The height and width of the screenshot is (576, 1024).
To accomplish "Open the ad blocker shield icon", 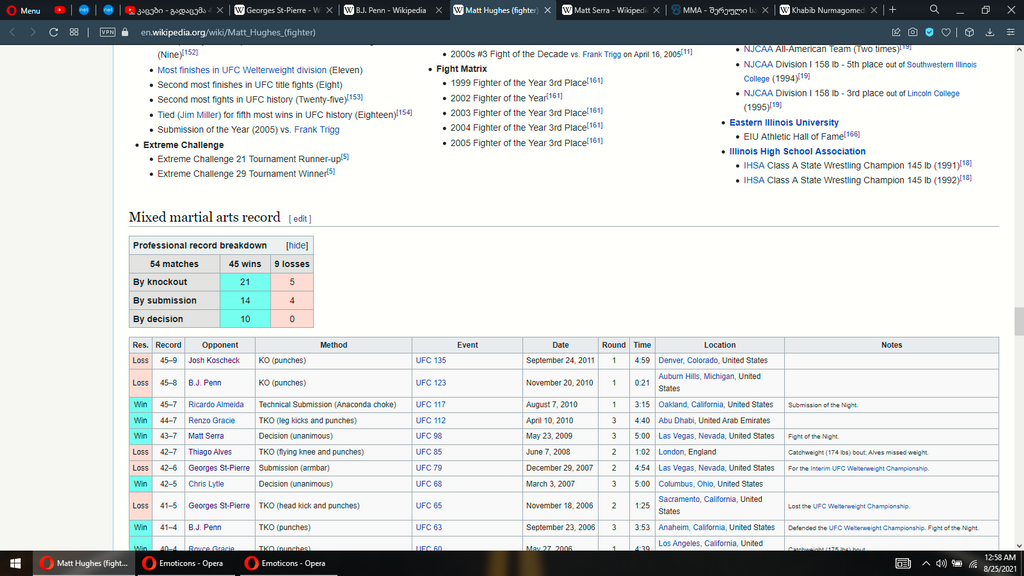I will pyautogui.click(x=929, y=32).
